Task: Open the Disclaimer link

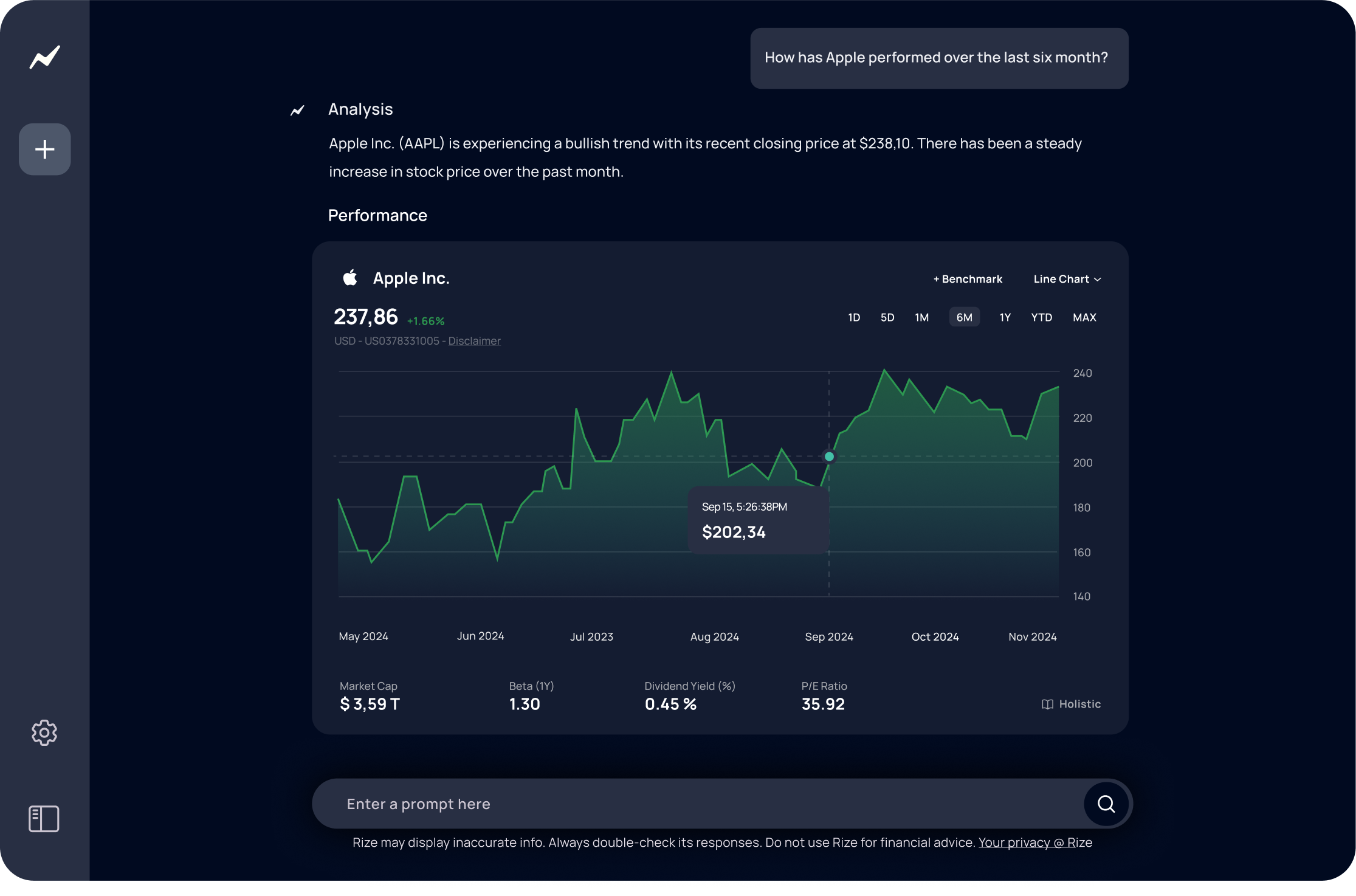Action: (x=474, y=341)
